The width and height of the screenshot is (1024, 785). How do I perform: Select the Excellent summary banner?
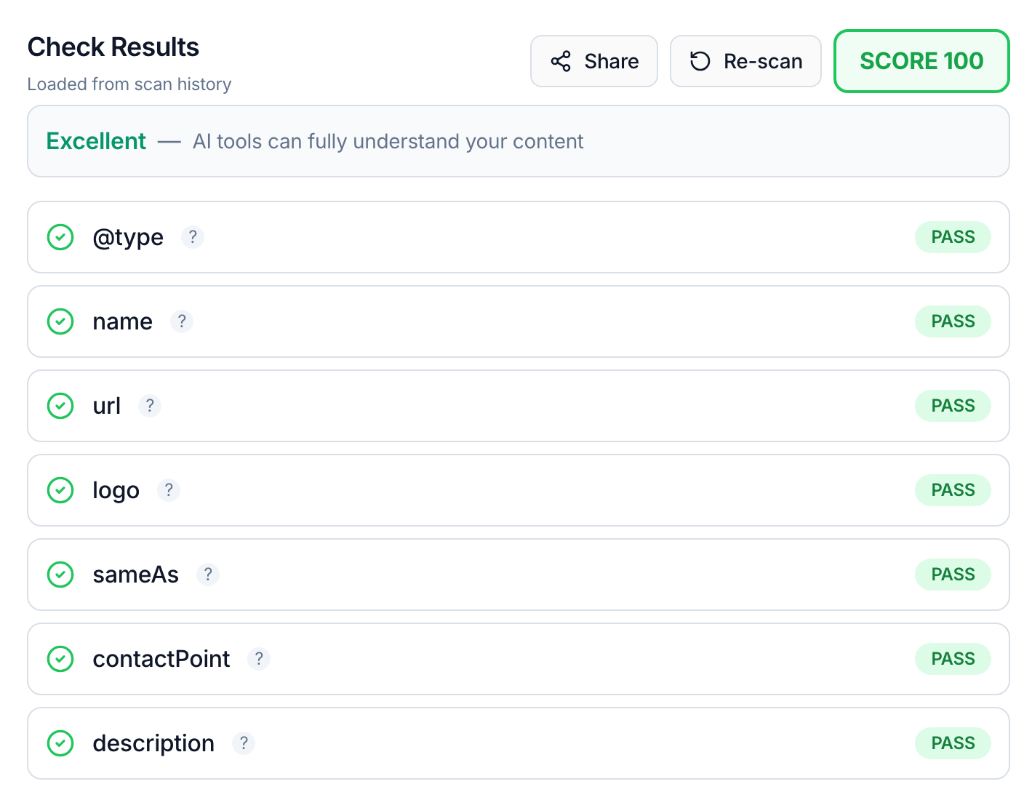tap(518, 141)
